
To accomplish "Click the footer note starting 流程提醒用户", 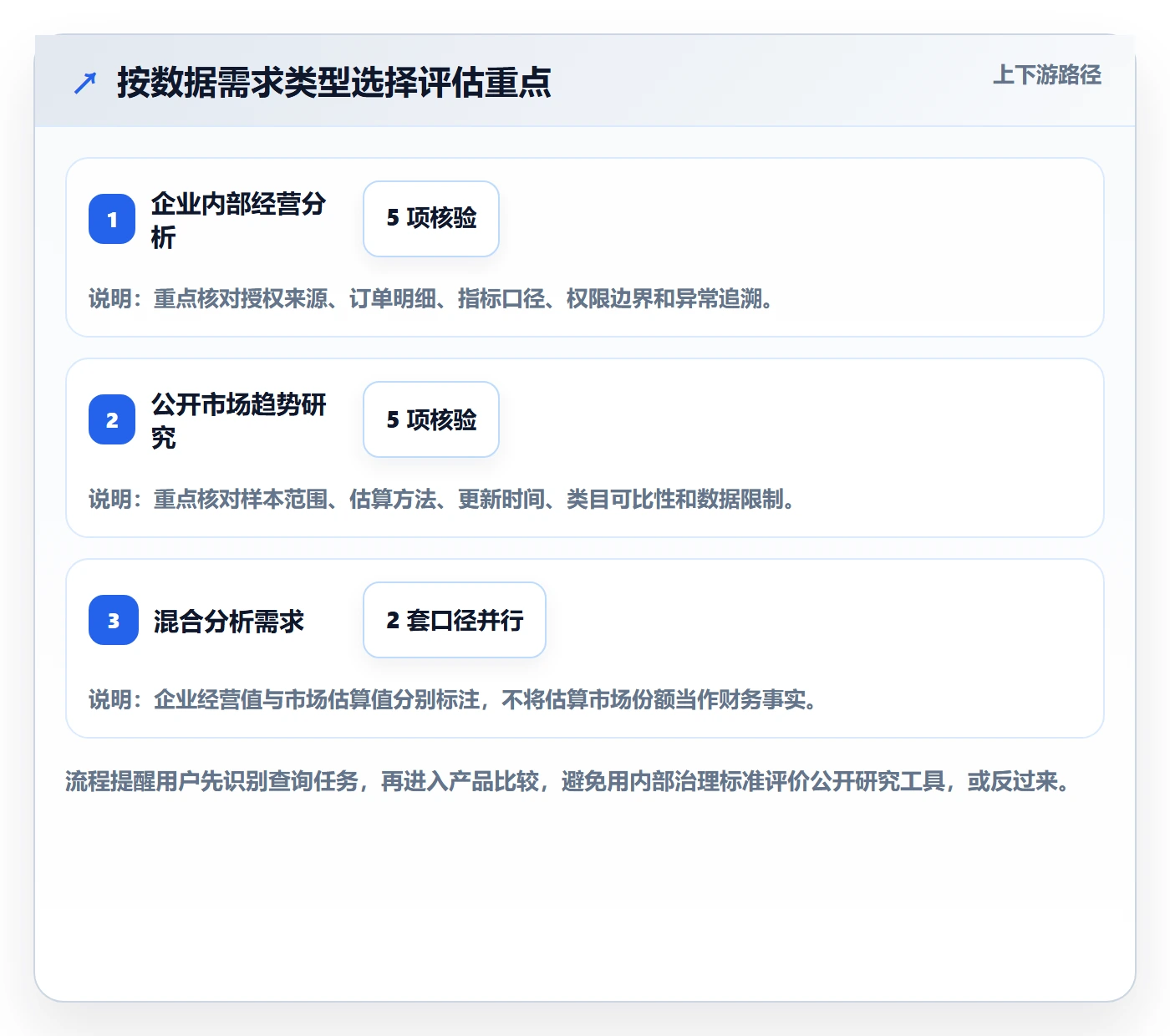I will coord(568,781).
